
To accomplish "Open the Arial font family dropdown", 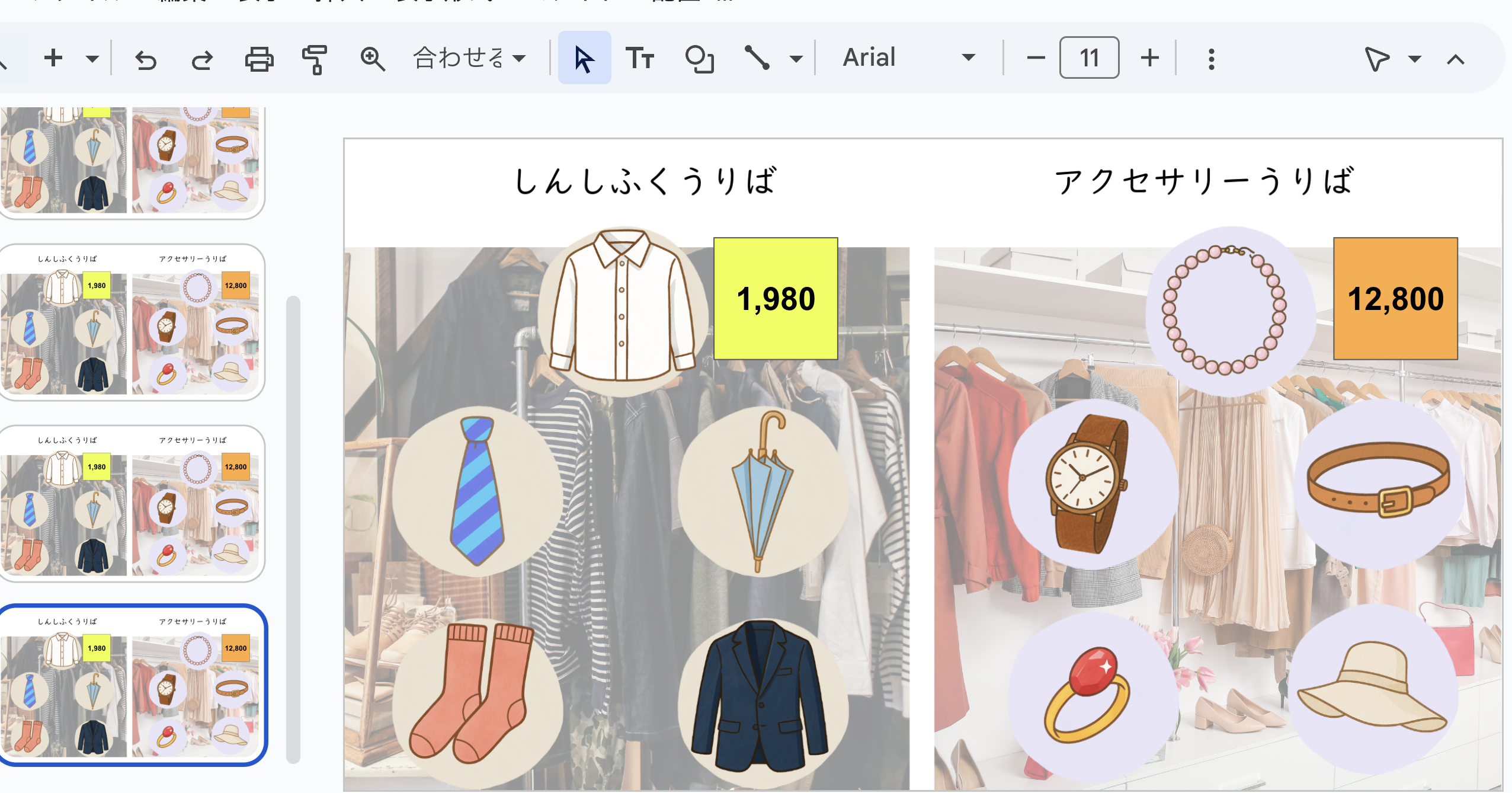I will pos(909,58).
